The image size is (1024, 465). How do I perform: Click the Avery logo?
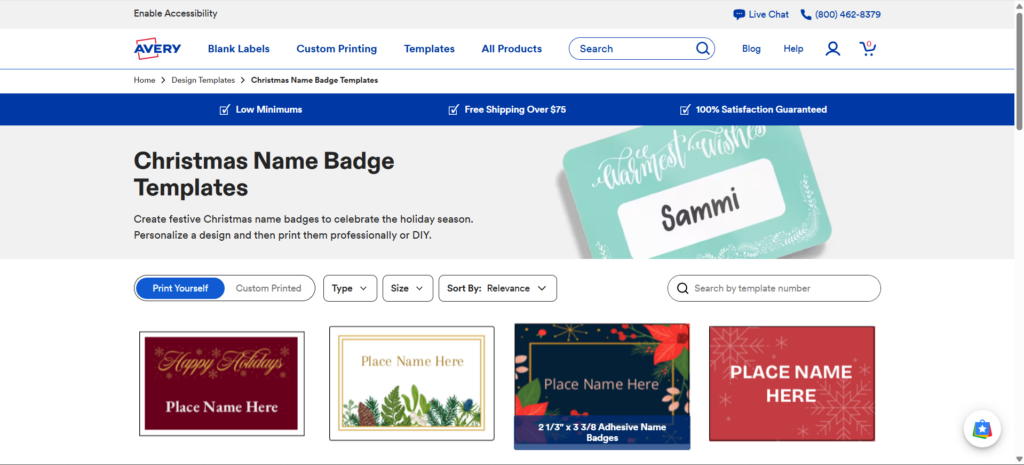[x=157, y=48]
